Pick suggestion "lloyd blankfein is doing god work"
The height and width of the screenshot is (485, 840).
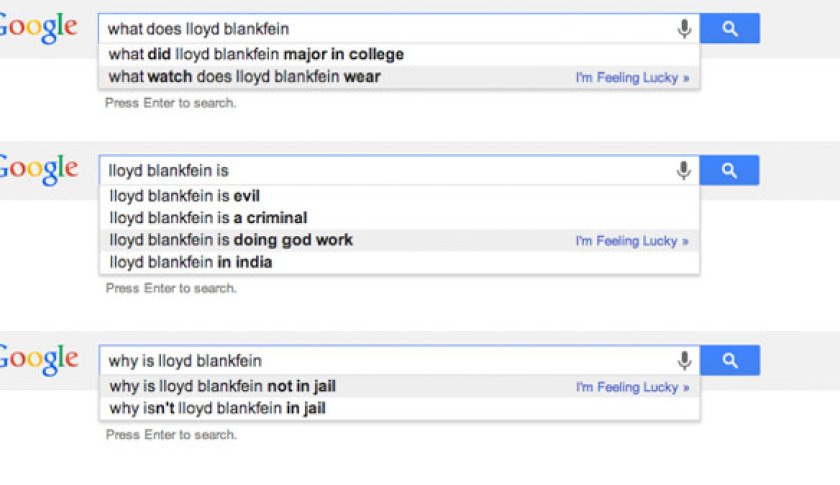coord(231,240)
